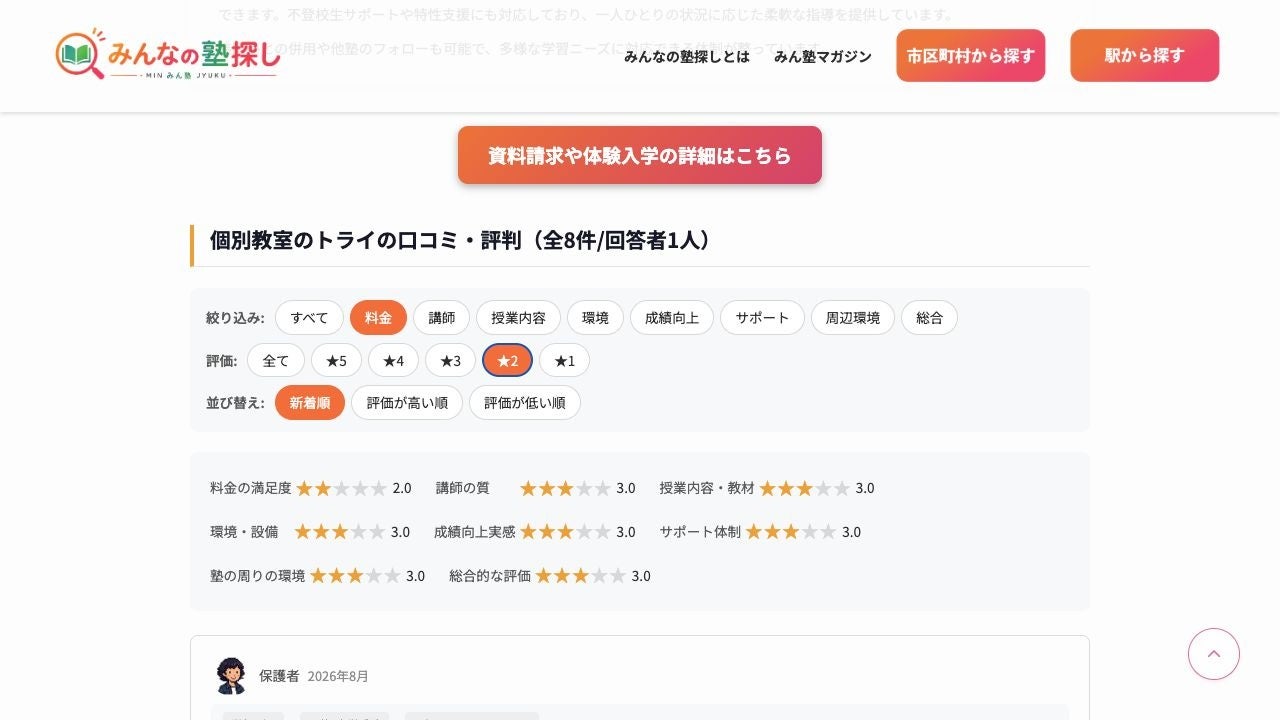Filter by ★4 rating
The image size is (1280, 720).
tap(393, 361)
